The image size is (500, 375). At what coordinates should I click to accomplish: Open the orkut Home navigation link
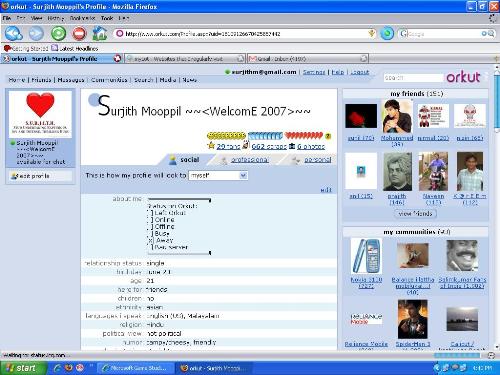click(x=17, y=80)
